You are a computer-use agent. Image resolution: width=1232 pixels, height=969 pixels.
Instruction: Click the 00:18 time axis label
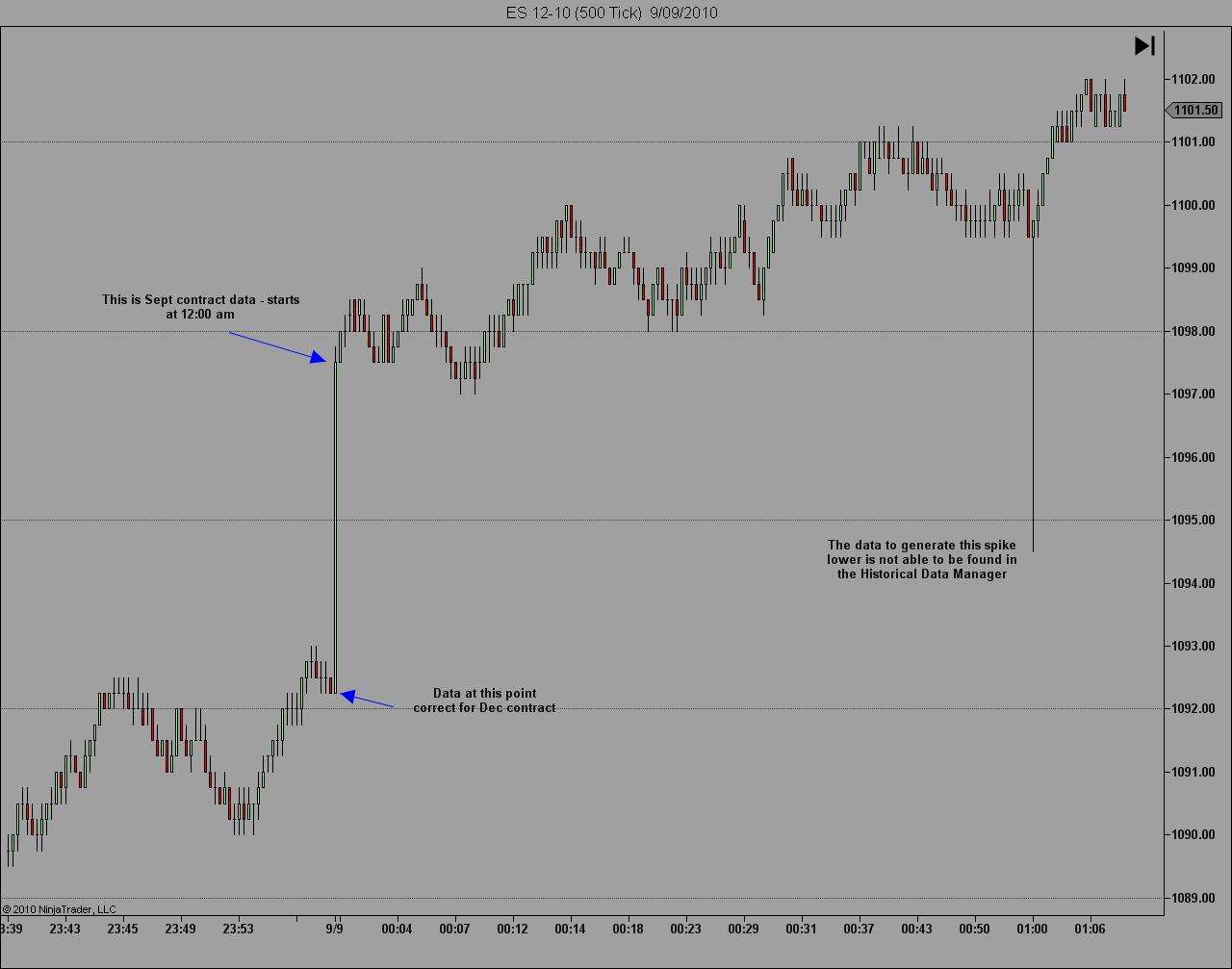628,930
